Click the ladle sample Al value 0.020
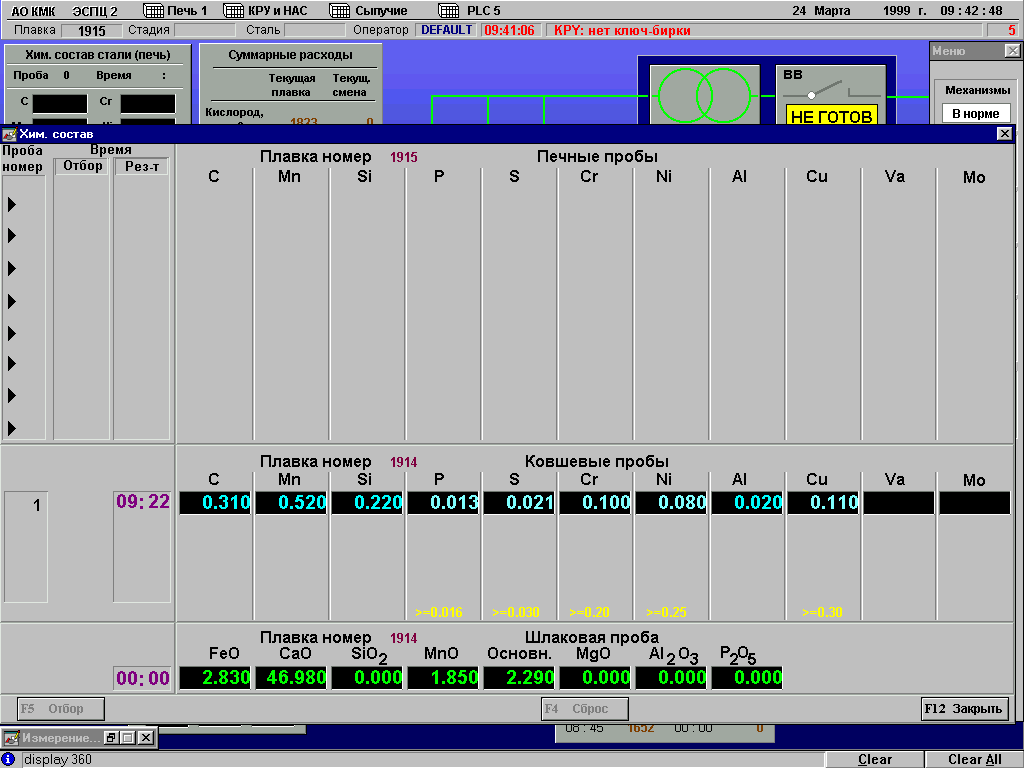This screenshot has width=1024, height=768. [x=747, y=503]
